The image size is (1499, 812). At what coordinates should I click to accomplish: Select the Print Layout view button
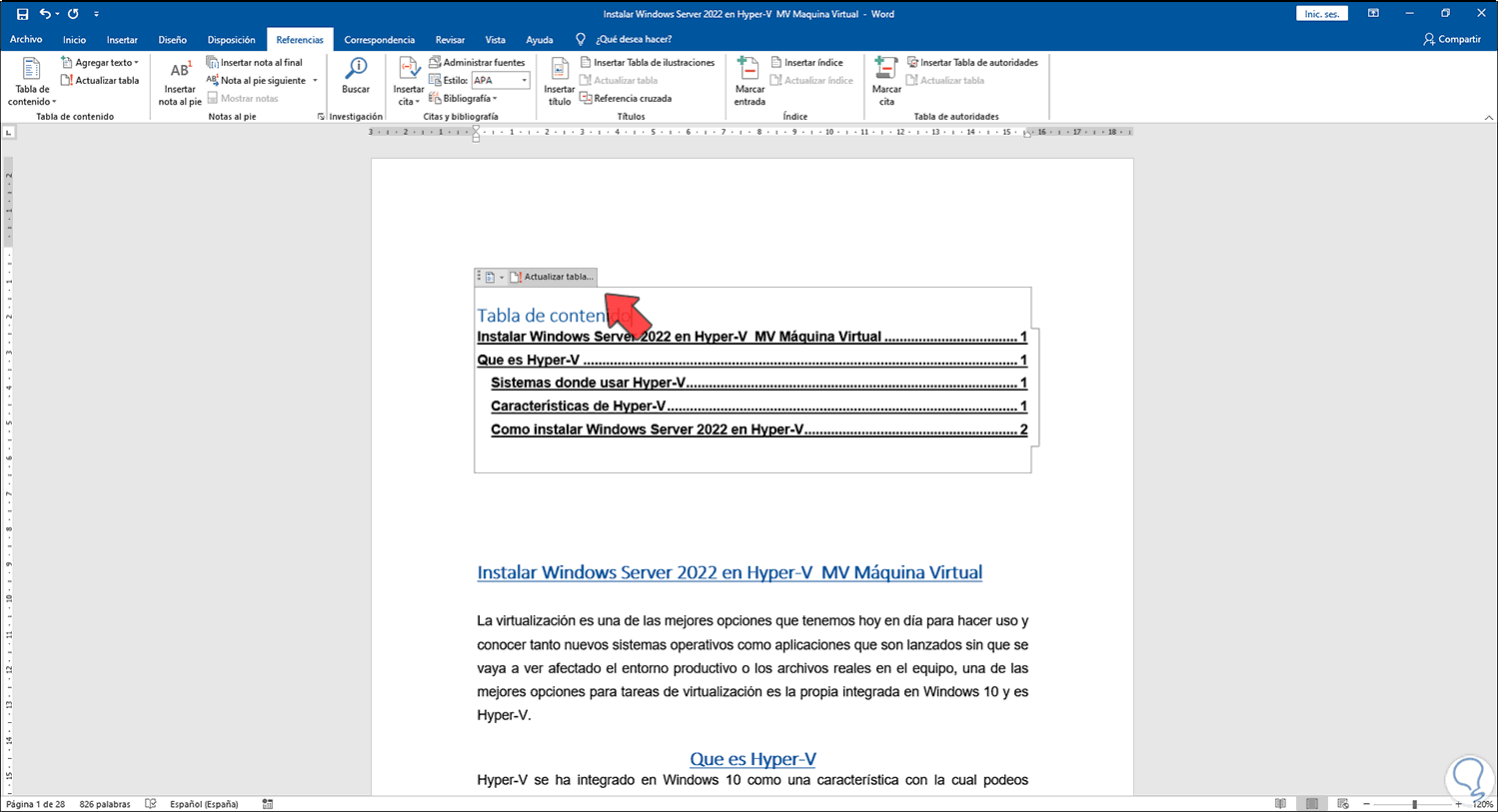[1311, 804]
